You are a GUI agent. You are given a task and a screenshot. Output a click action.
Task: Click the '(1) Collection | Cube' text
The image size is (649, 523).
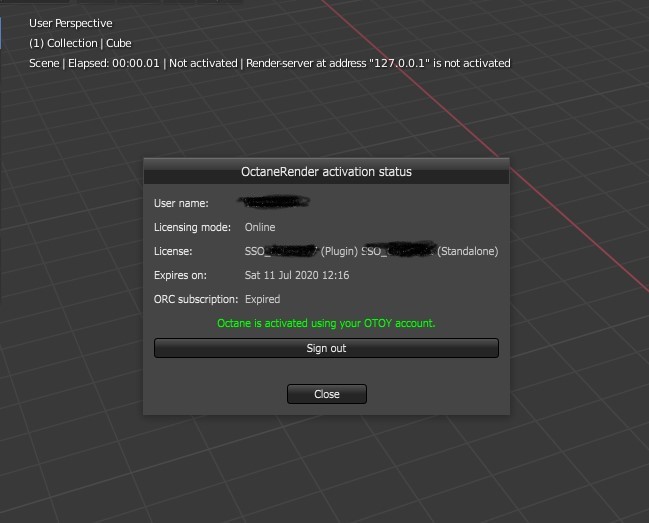point(80,43)
